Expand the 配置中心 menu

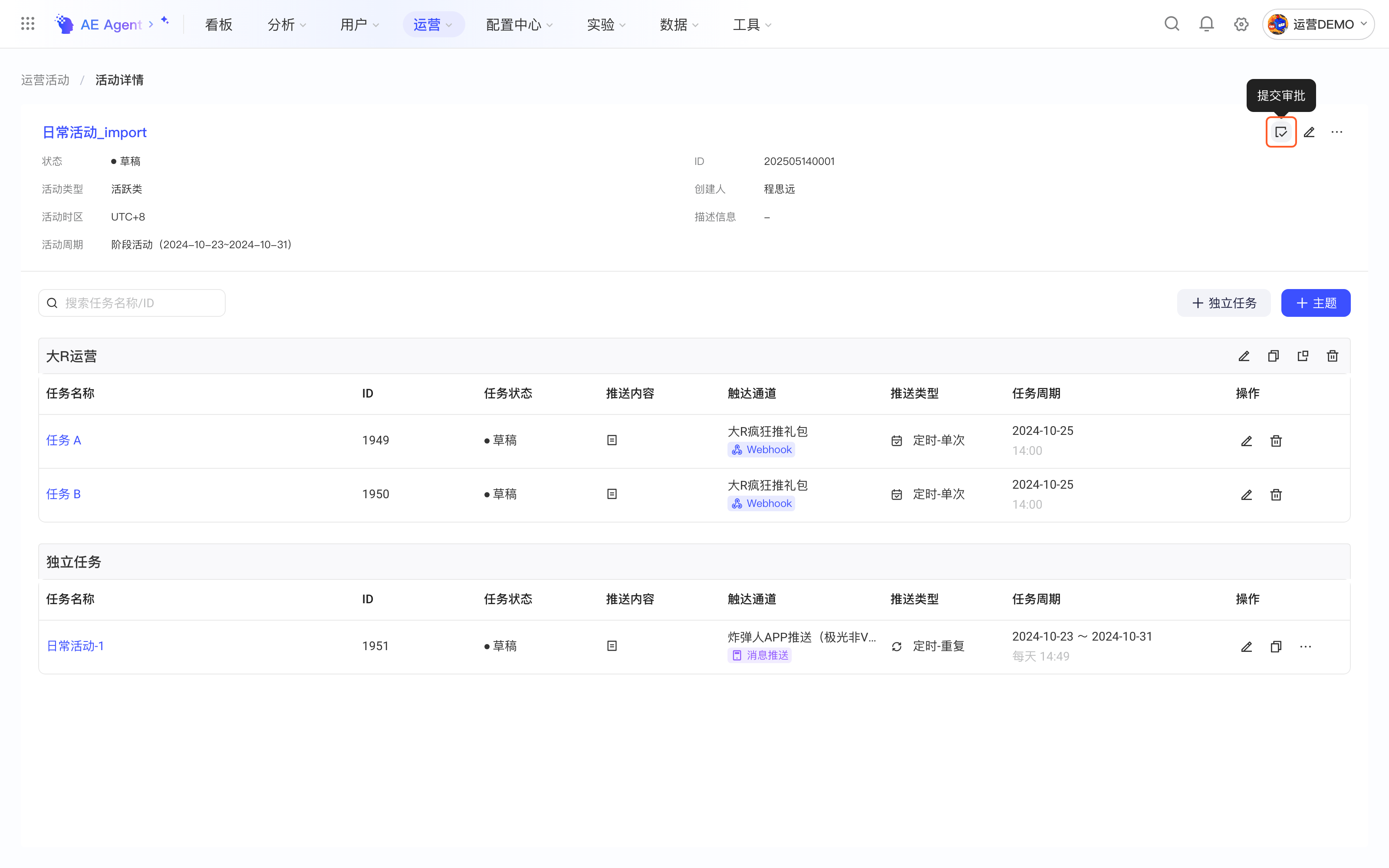coord(519,24)
